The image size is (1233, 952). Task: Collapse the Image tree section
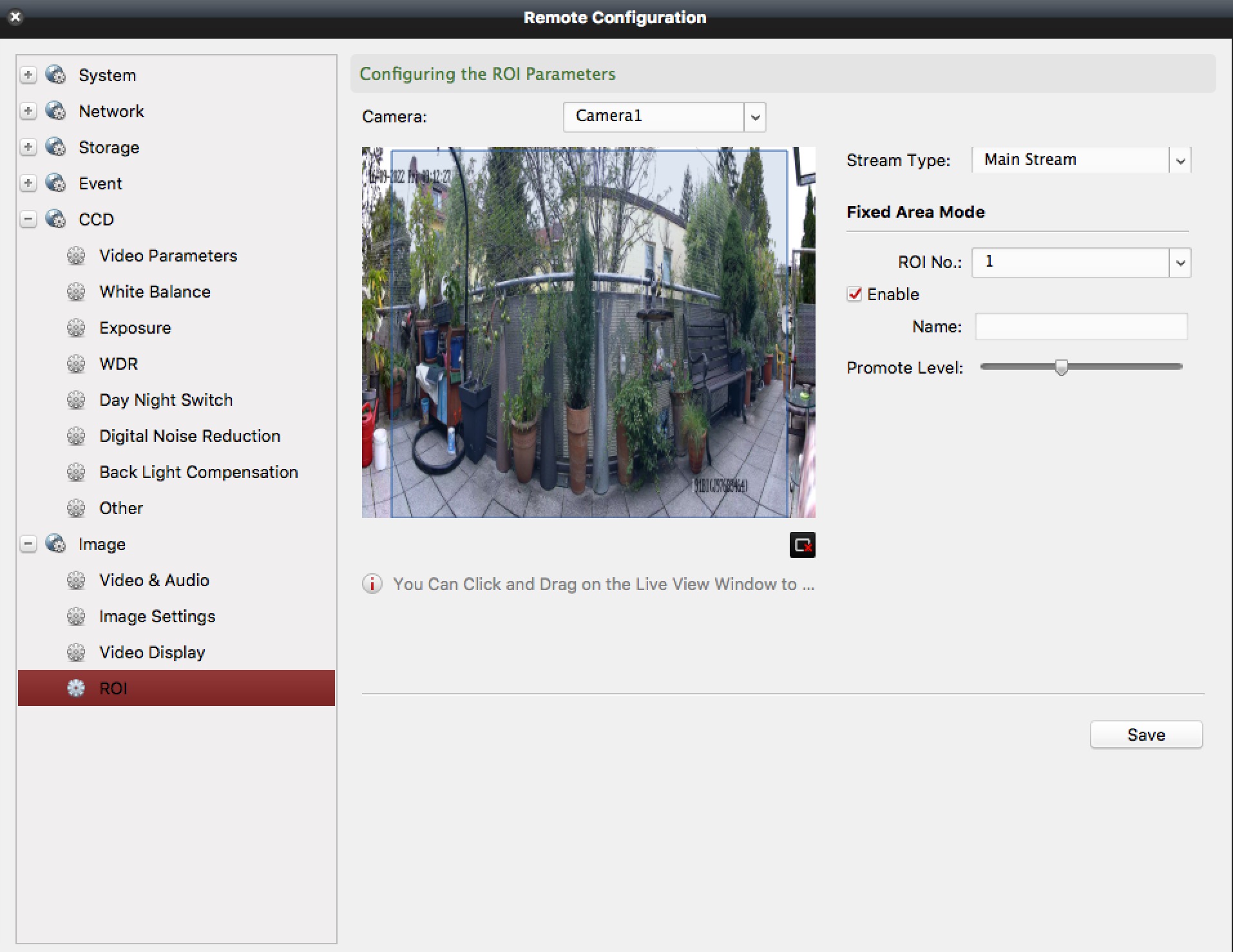coord(28,544)
